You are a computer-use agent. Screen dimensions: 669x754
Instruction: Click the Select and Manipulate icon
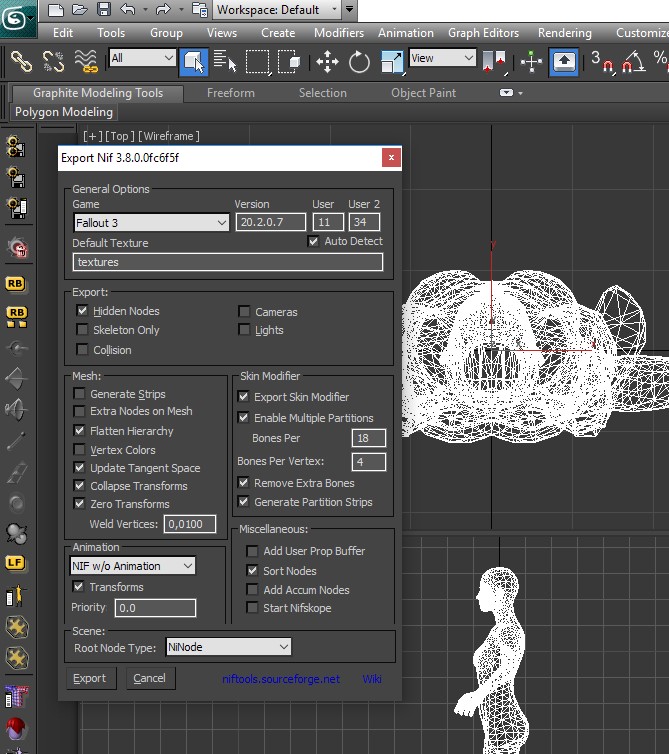pyautogui.click(x=531, y=62)
